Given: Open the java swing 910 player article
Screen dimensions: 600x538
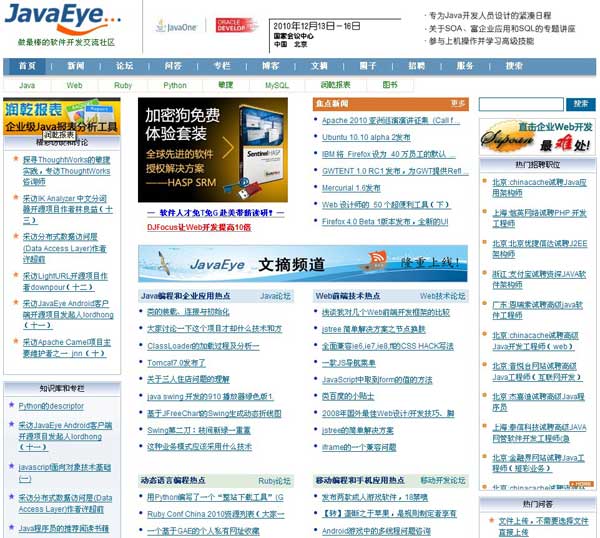Looking at the screenshot, I should (210, 396).
